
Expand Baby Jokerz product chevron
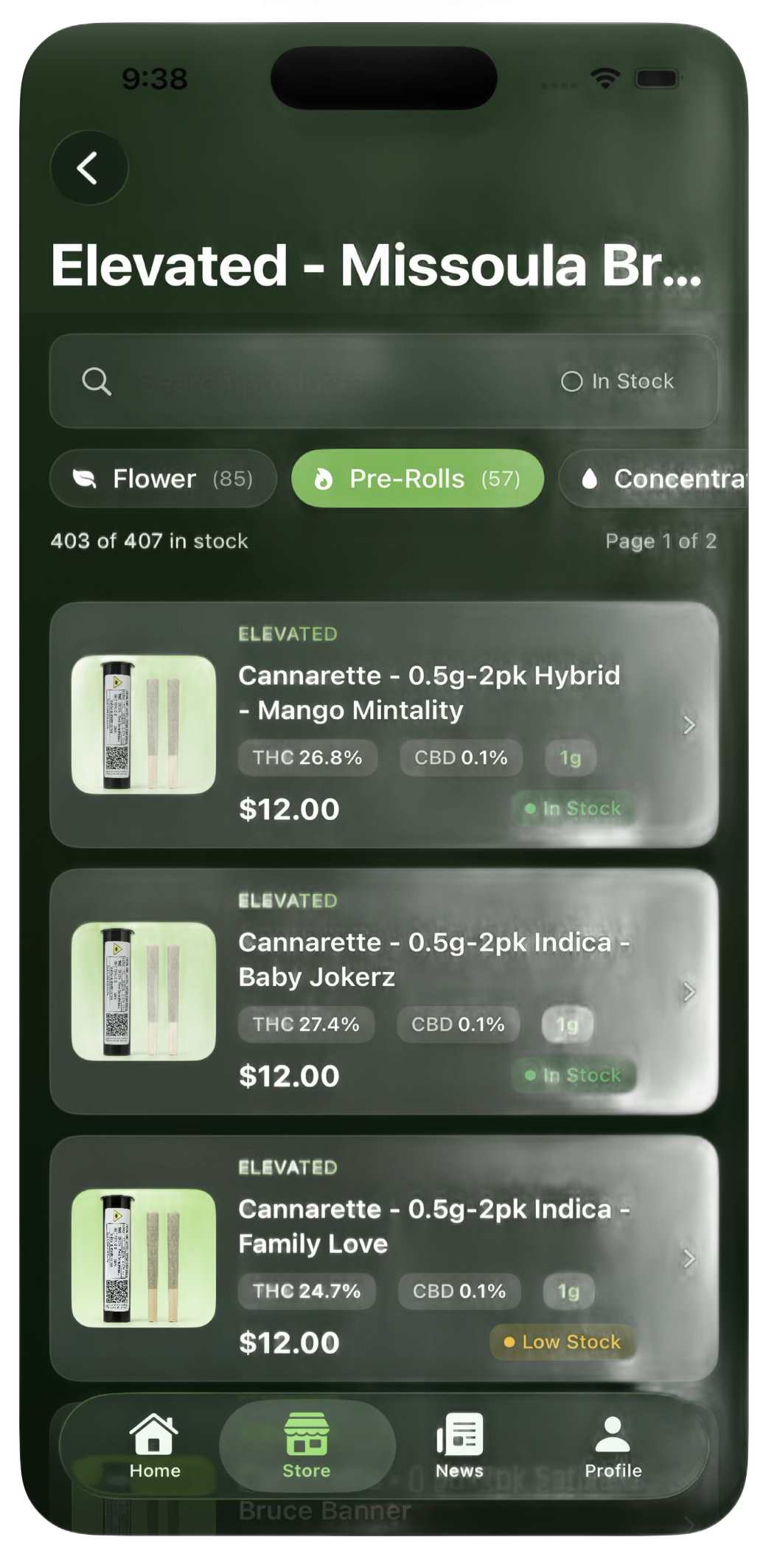689,992
